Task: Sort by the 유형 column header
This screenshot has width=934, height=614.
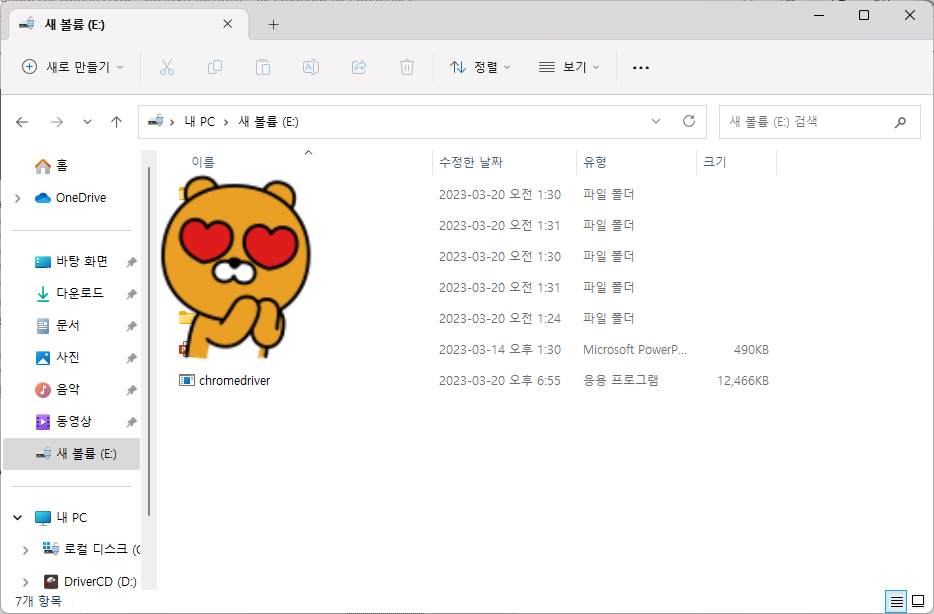Action: click(x=594, y=162)
